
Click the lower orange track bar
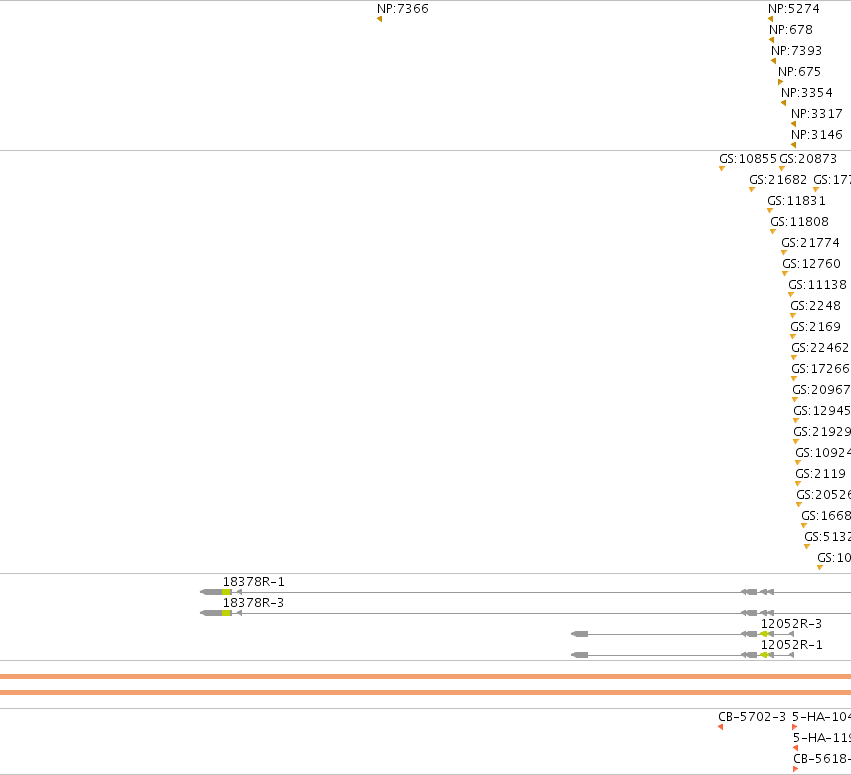[x=426, y=693]
